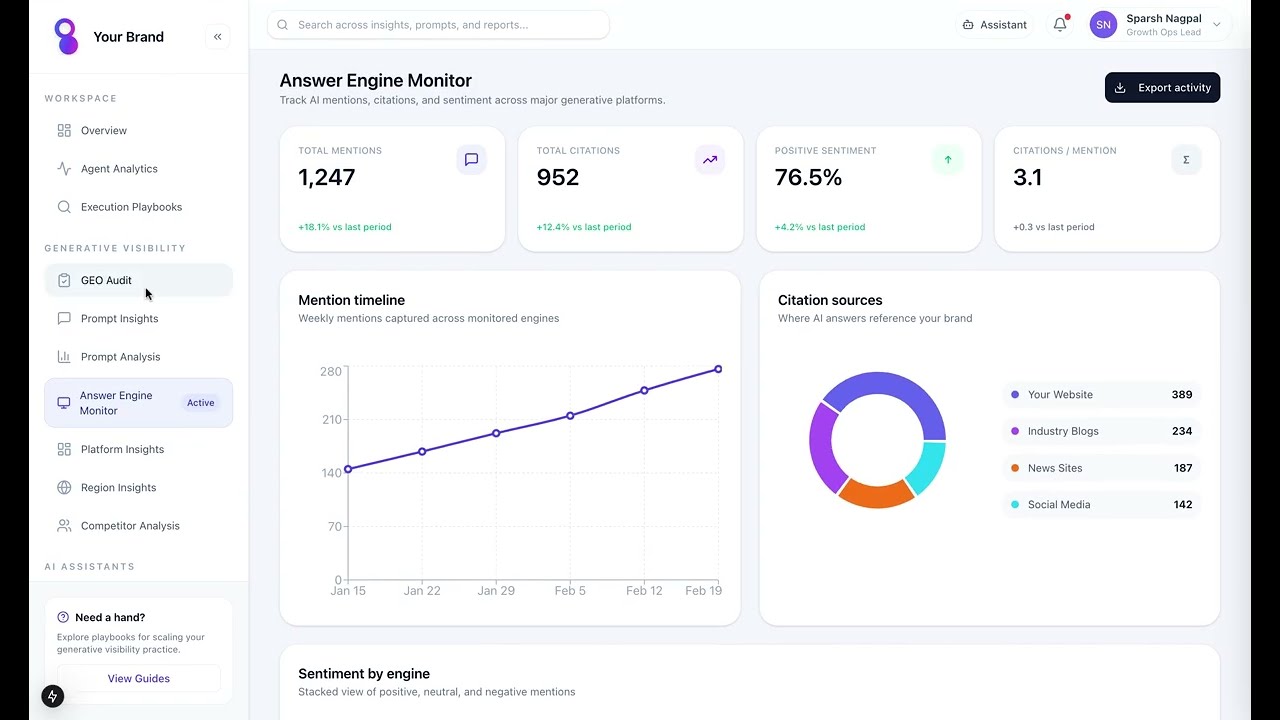Viewport: 1280px width, 720px height.
Task: Click the Competitor Analysis people icon
Action: (64, 526)
